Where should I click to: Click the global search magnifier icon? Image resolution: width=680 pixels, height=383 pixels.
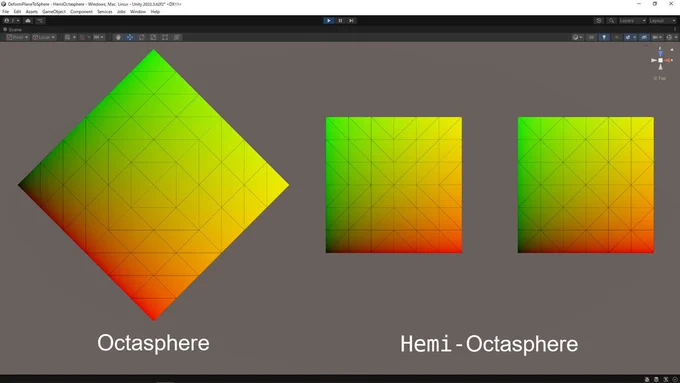[611, 20]
